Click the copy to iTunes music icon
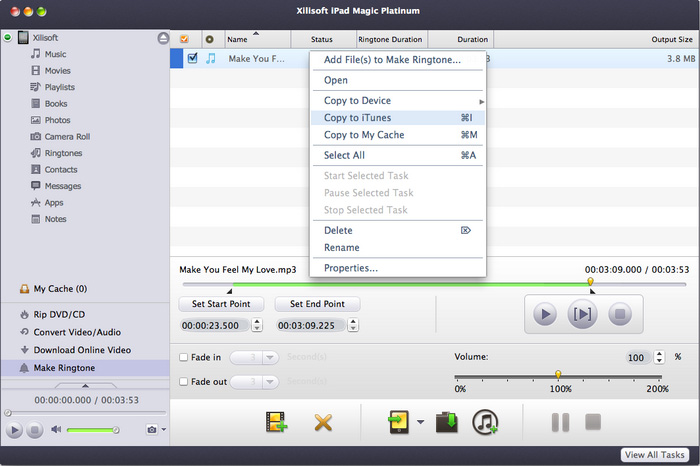 [485, 423]
